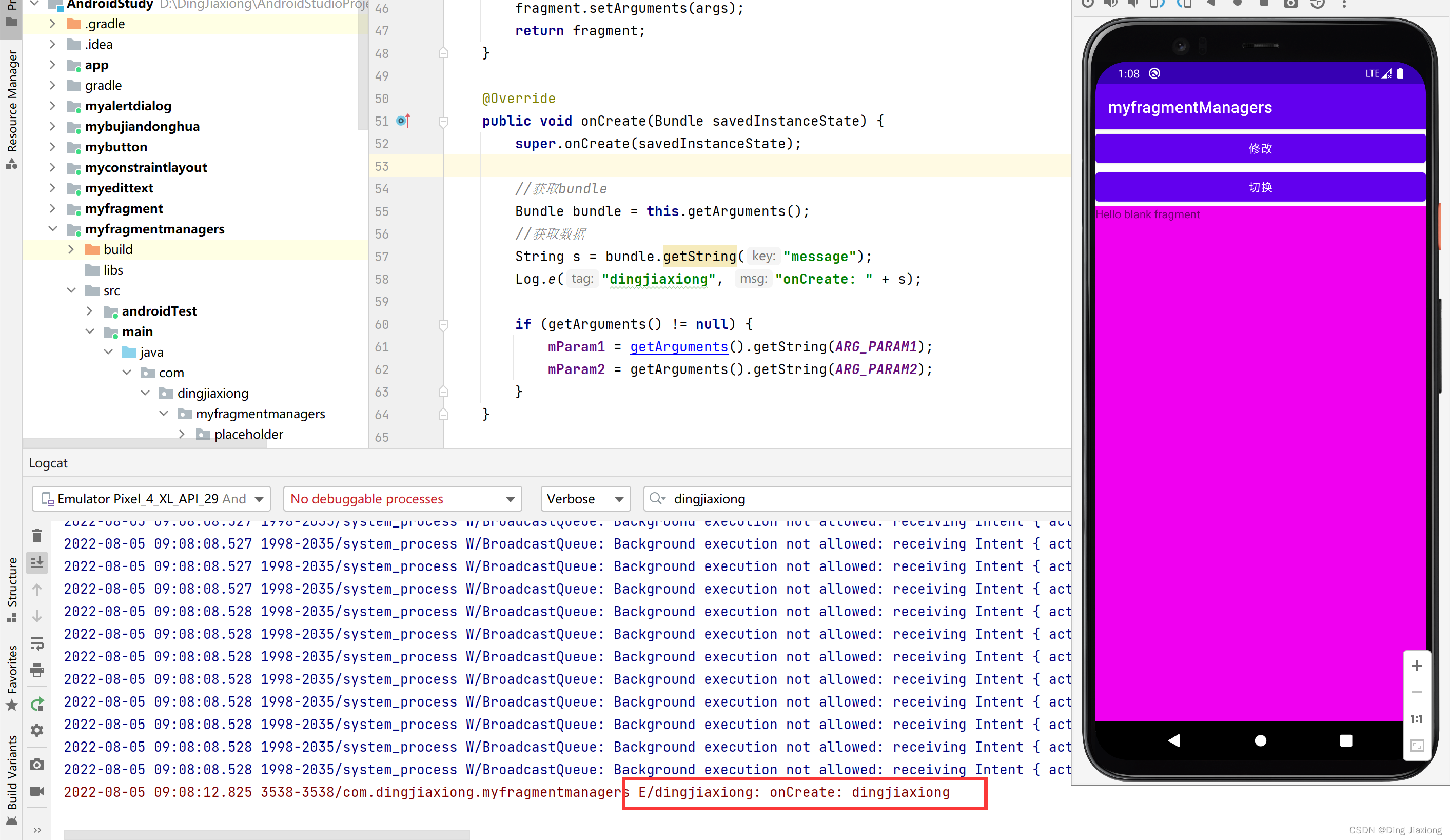The height and width of the screenshot is (840, 1450).
Task: Zoom in emulator with plus button
Action: pyautogui.click(x=1417, y=666)
